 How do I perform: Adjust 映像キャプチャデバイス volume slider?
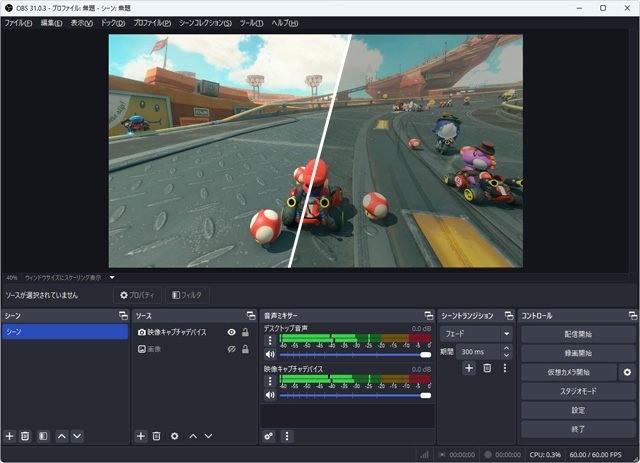pos(355,395)
